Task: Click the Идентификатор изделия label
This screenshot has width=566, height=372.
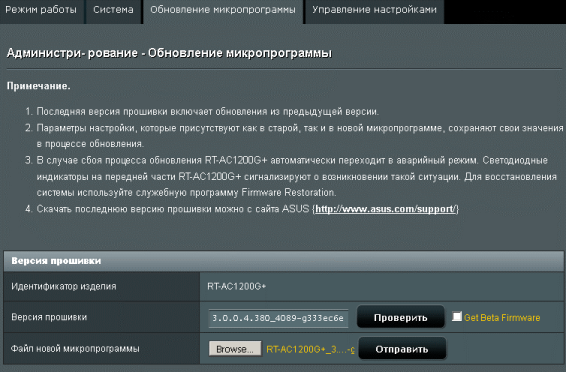Action: click(x=64, y=286)
